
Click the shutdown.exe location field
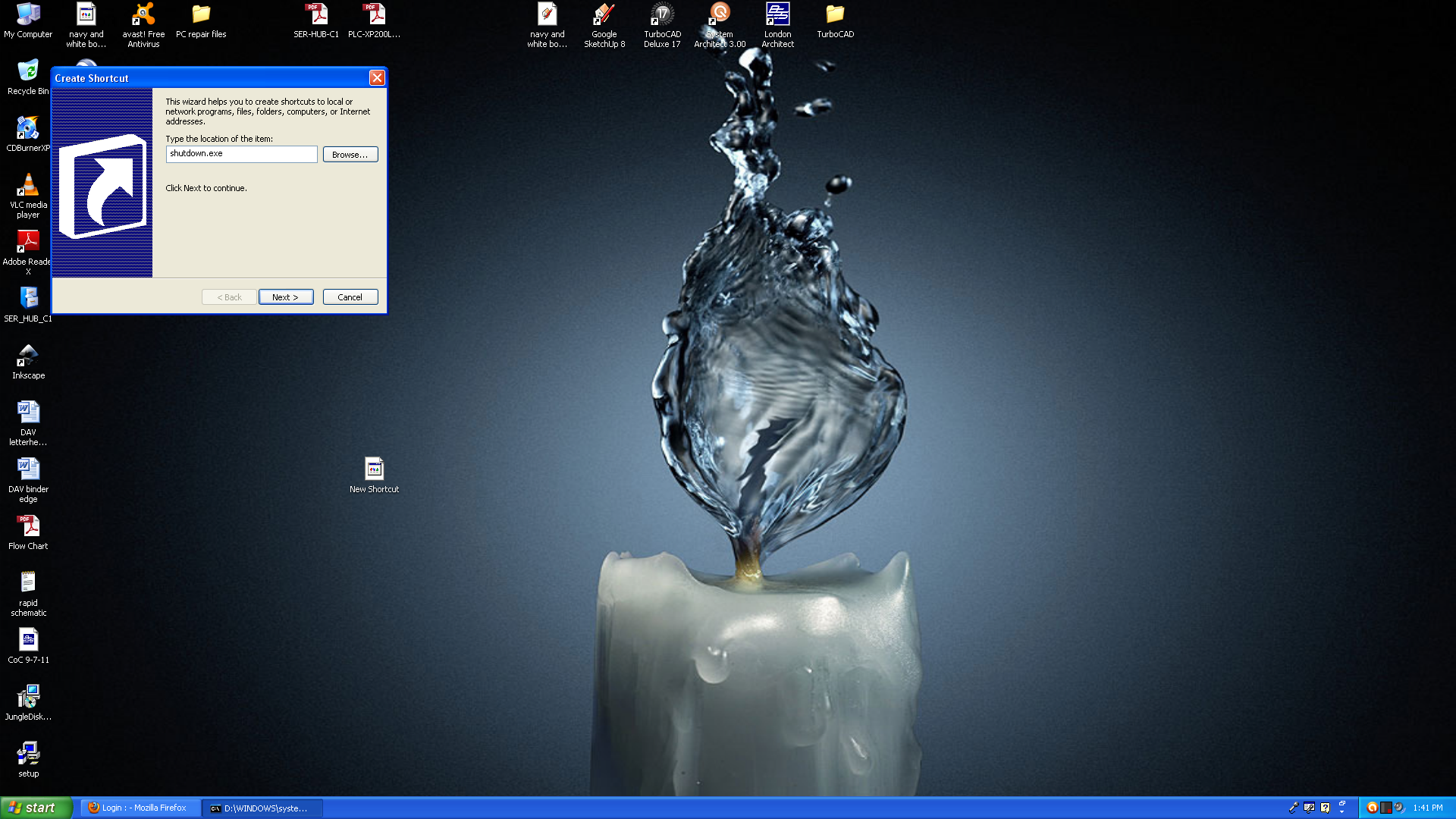241,154
